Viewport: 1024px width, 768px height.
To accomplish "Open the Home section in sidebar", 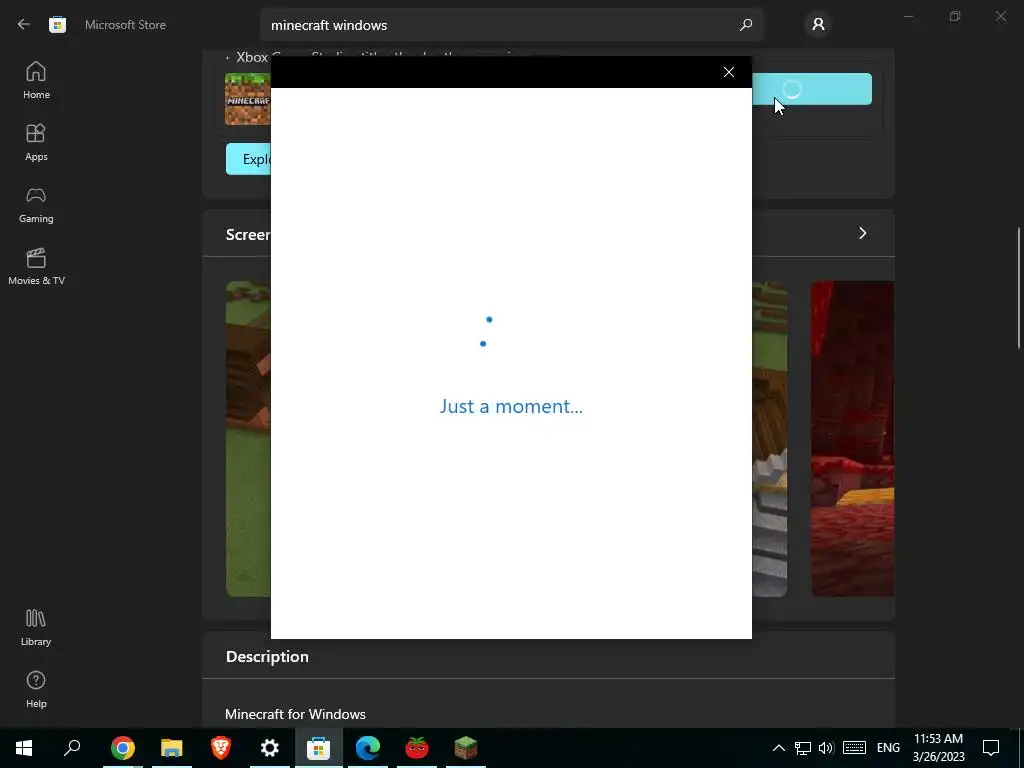I will [36, 80].
